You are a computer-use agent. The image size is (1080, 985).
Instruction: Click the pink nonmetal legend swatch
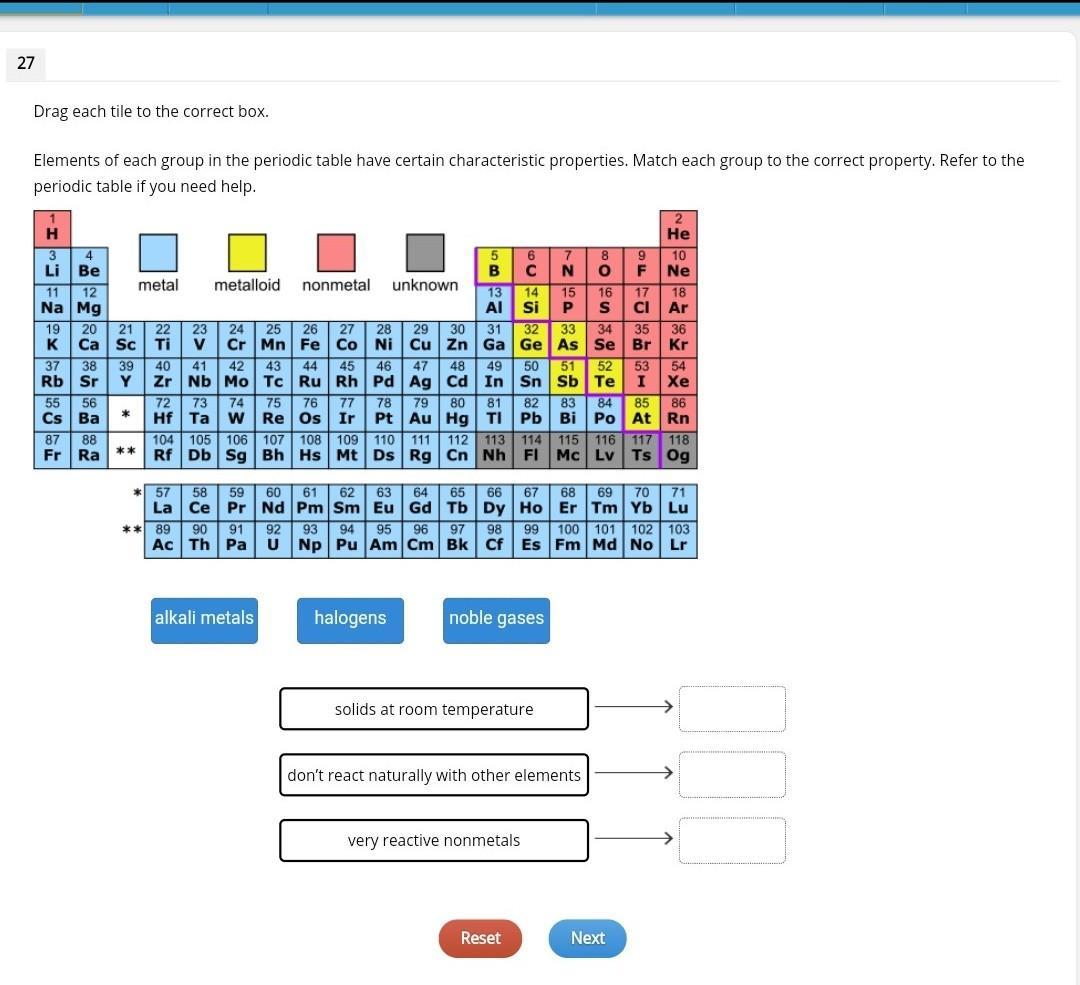[336, 253]
